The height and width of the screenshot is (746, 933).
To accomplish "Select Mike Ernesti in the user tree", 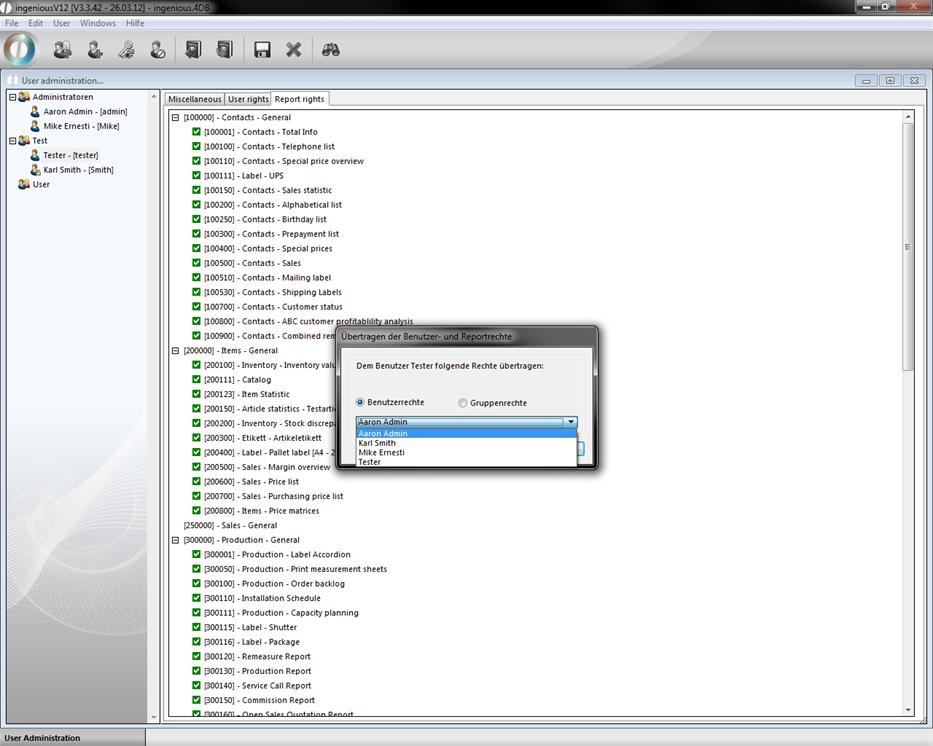I will click(80, 126).
